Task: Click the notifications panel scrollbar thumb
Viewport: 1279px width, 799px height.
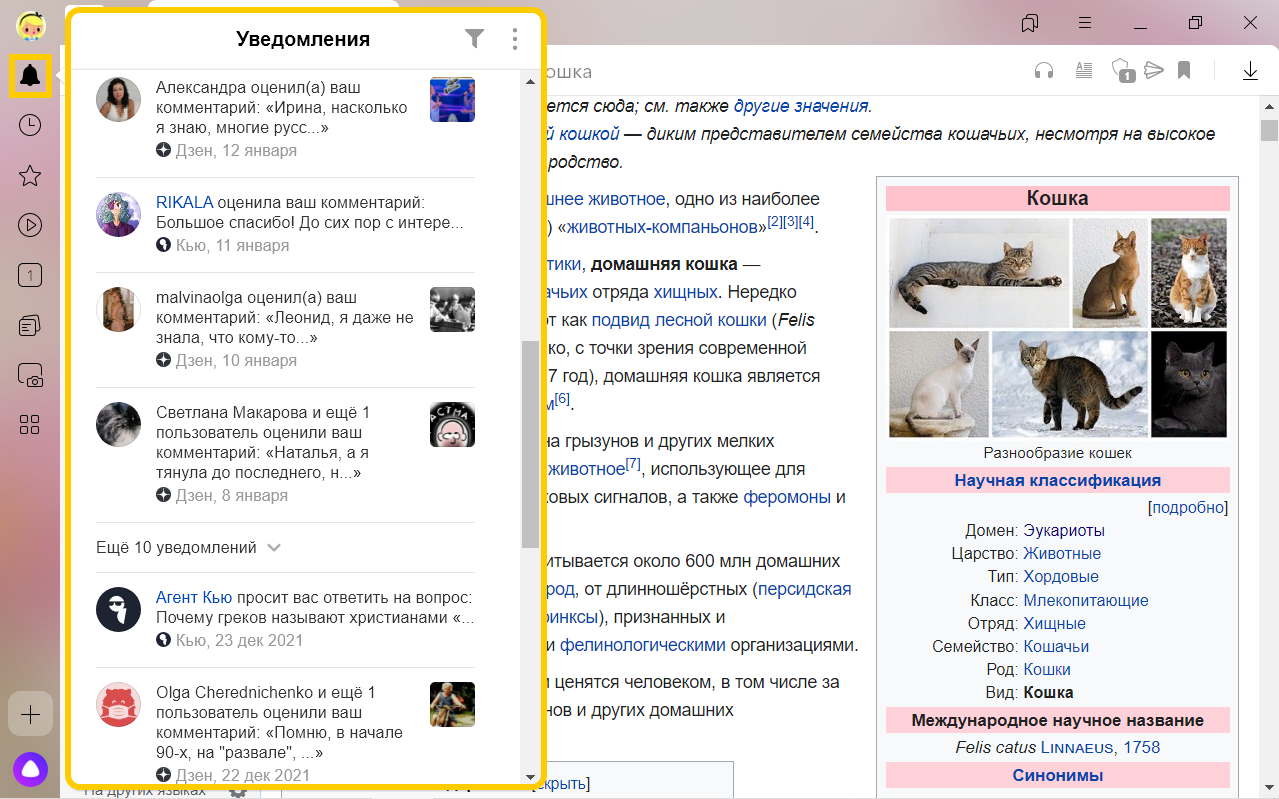Action: click(x=530, y=444)
